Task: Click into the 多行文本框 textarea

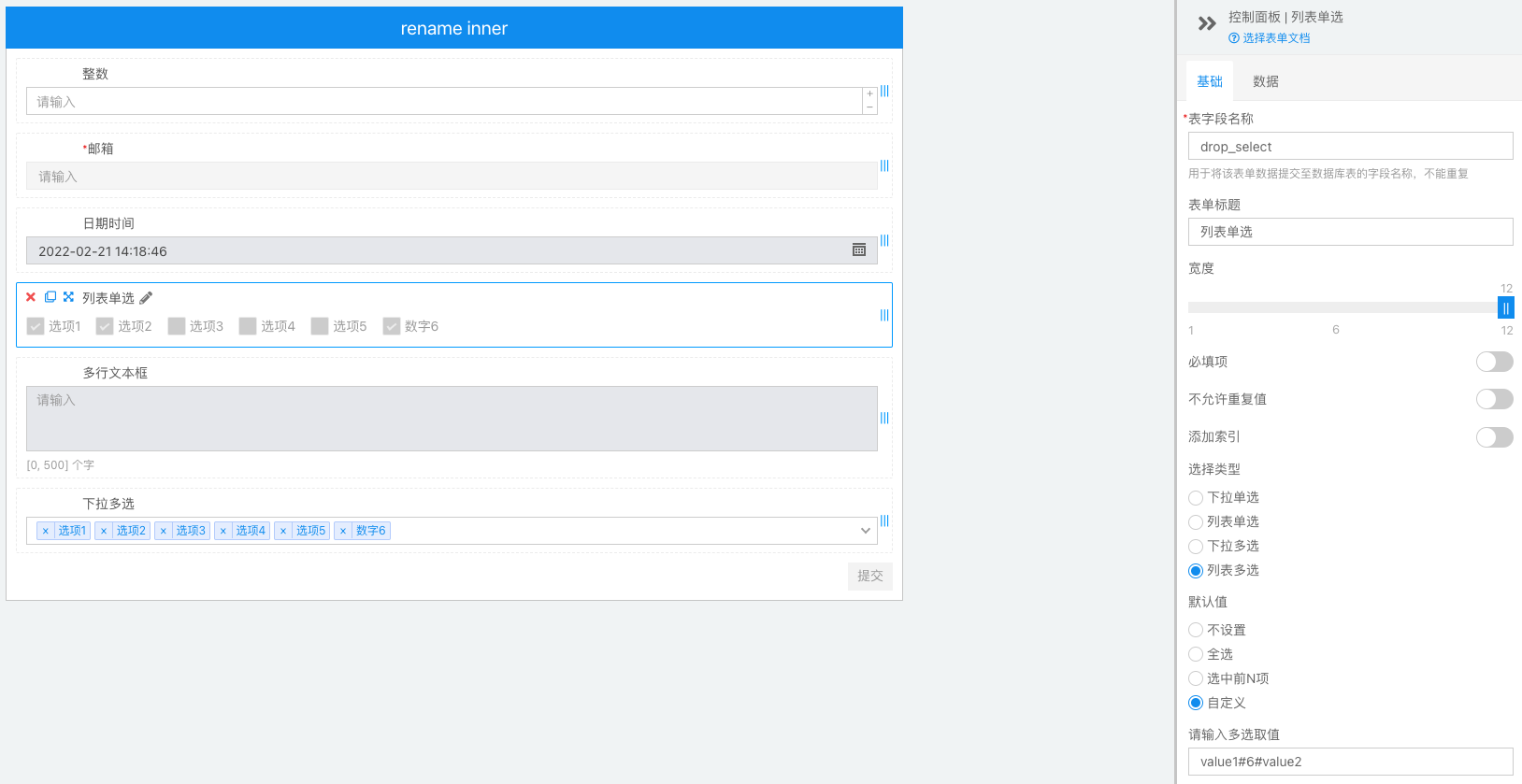Action: [452, 419]
